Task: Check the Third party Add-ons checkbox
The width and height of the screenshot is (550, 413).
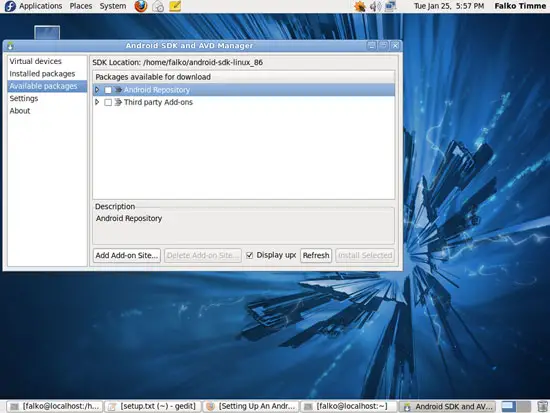Action: click(x=108, y=102)
